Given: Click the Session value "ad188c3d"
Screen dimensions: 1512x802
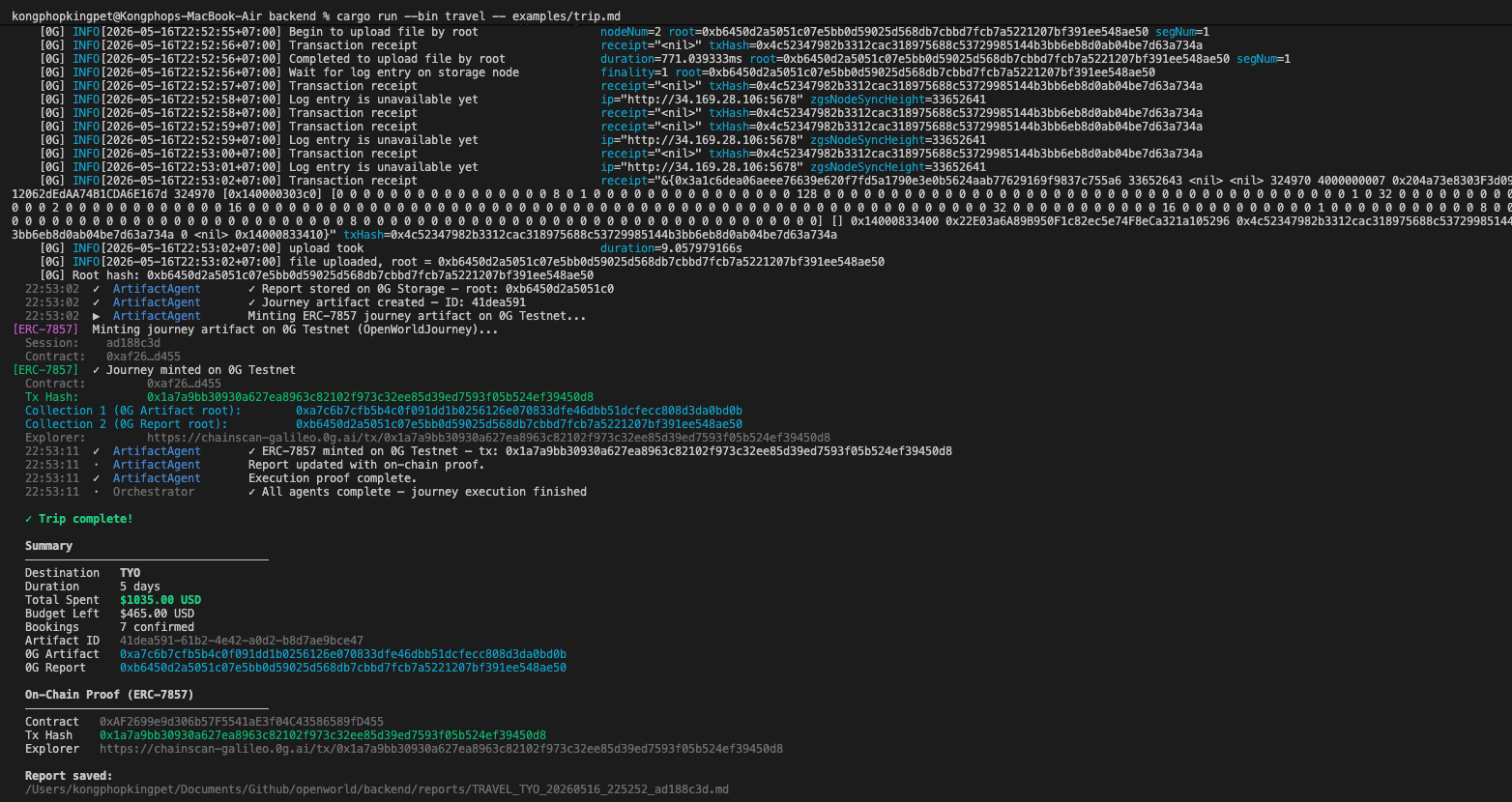Looking at the screenshot, I should pyautogui.click(x=133, y=343).
